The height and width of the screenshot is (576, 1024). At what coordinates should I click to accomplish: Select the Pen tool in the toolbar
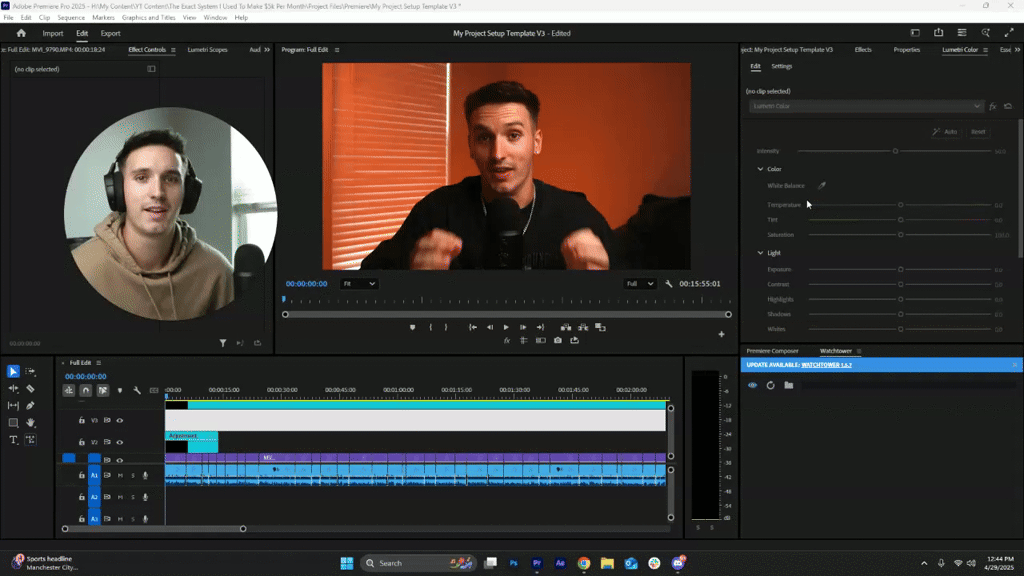pyautogui.click(x=29, y=404)
